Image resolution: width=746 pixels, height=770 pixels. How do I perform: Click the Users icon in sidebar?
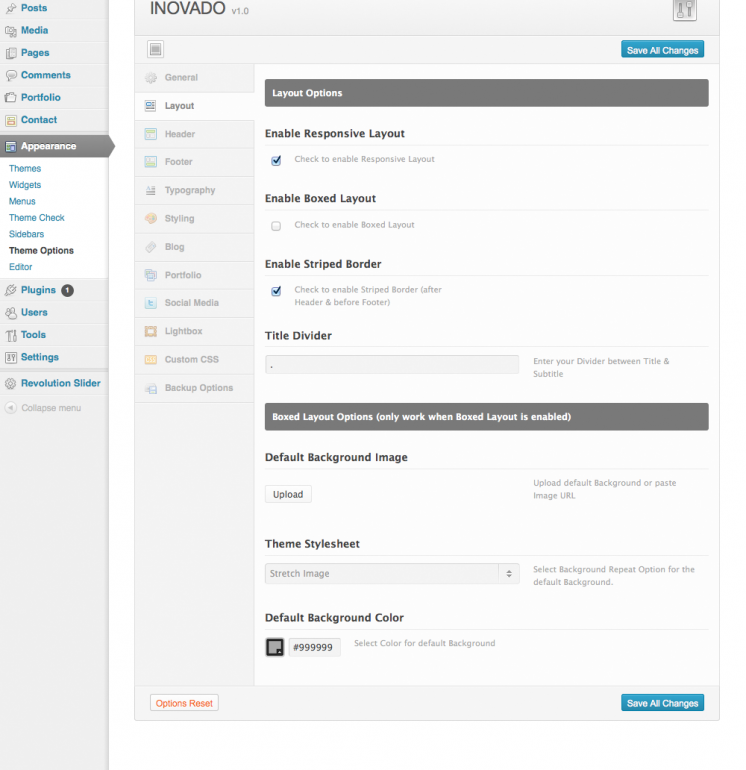(11, 313)
